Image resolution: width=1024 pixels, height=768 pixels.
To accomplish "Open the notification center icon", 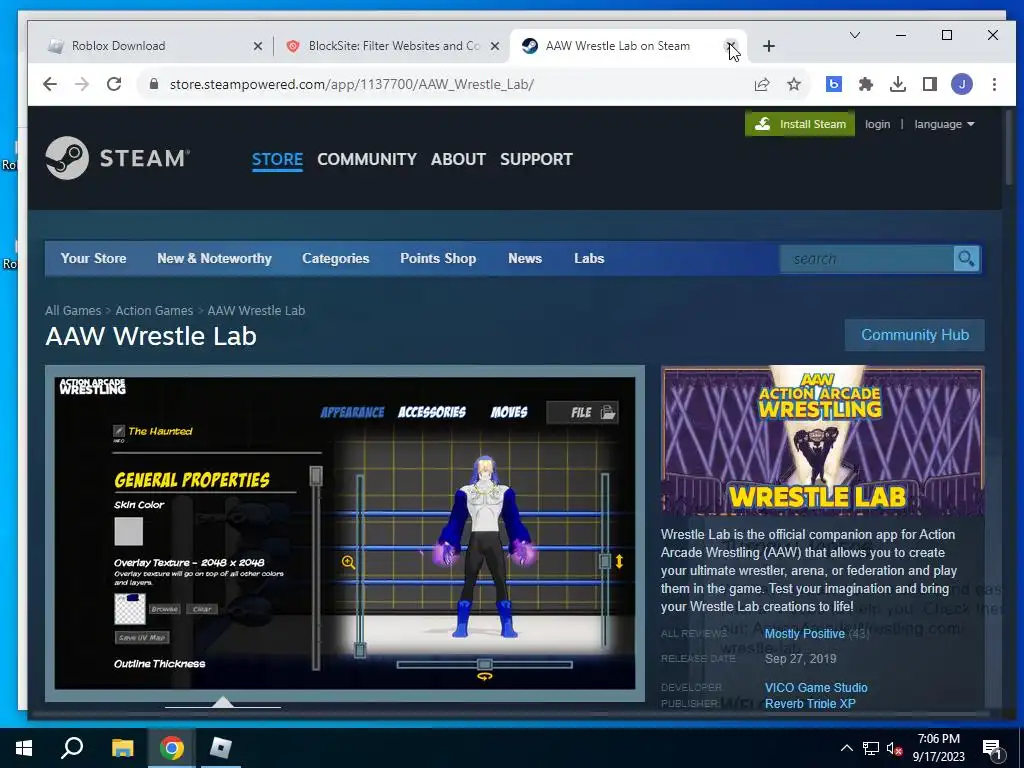I will point(993,748).
